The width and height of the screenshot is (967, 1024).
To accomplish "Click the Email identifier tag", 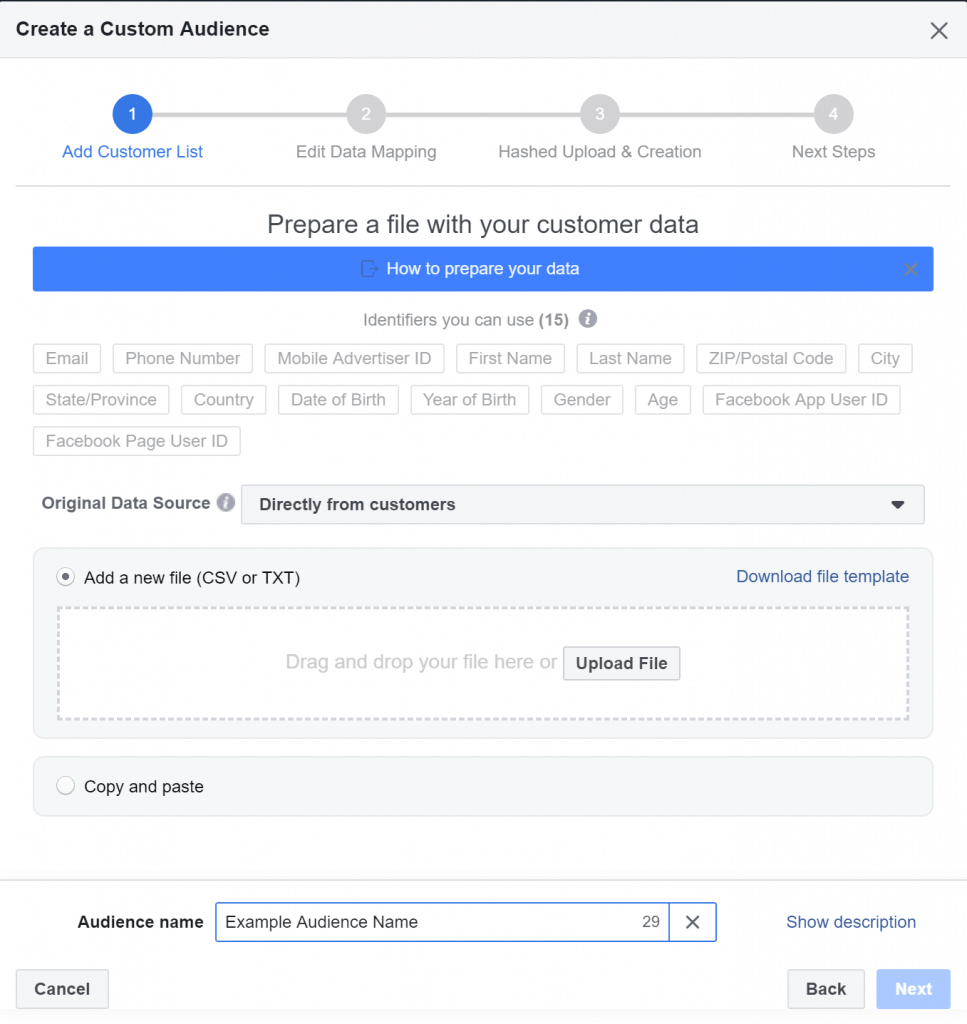I will pos(67,359).
